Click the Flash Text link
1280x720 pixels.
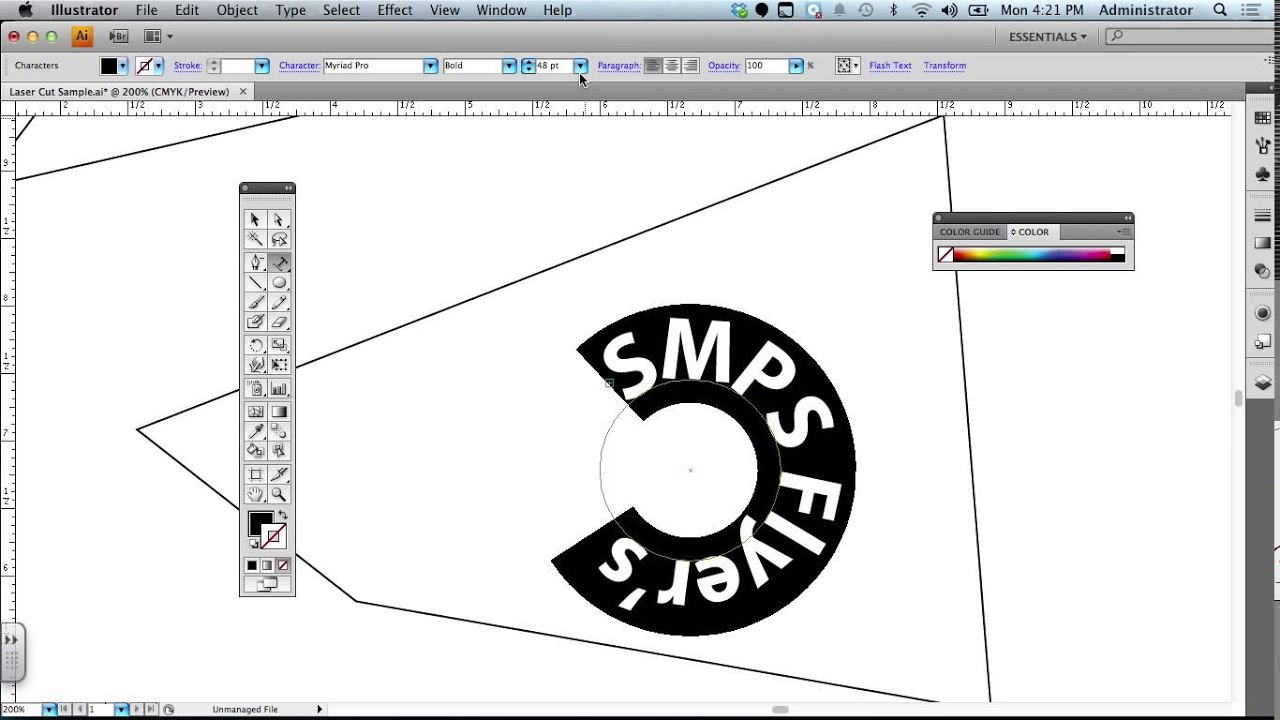click(890, 66)
